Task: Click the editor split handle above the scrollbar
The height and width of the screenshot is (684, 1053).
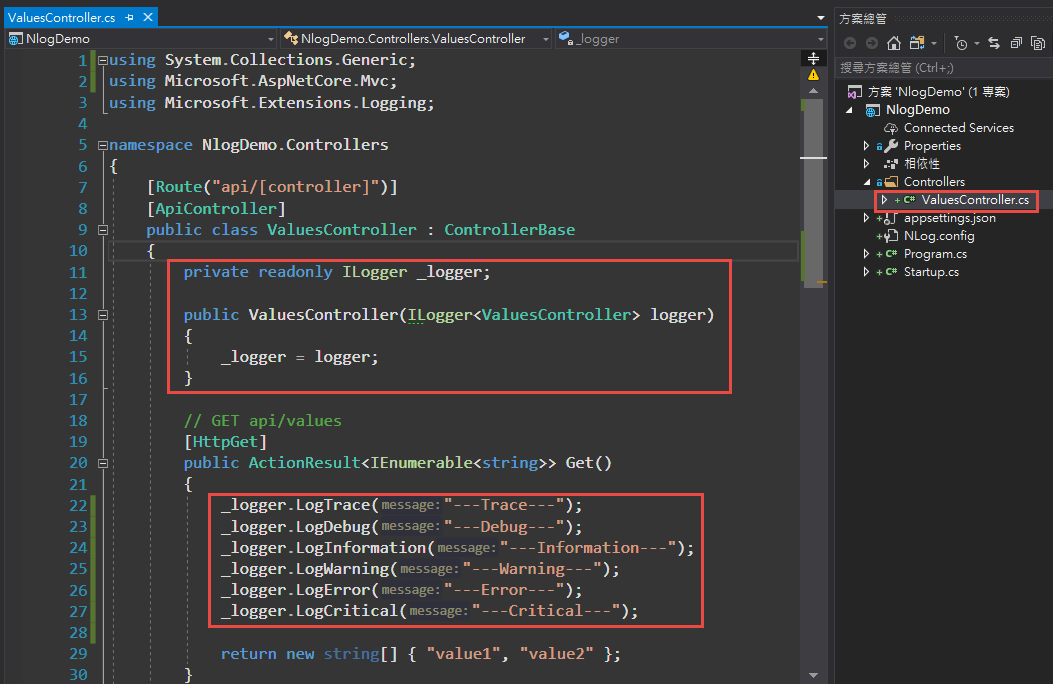Action: (813, 57)
